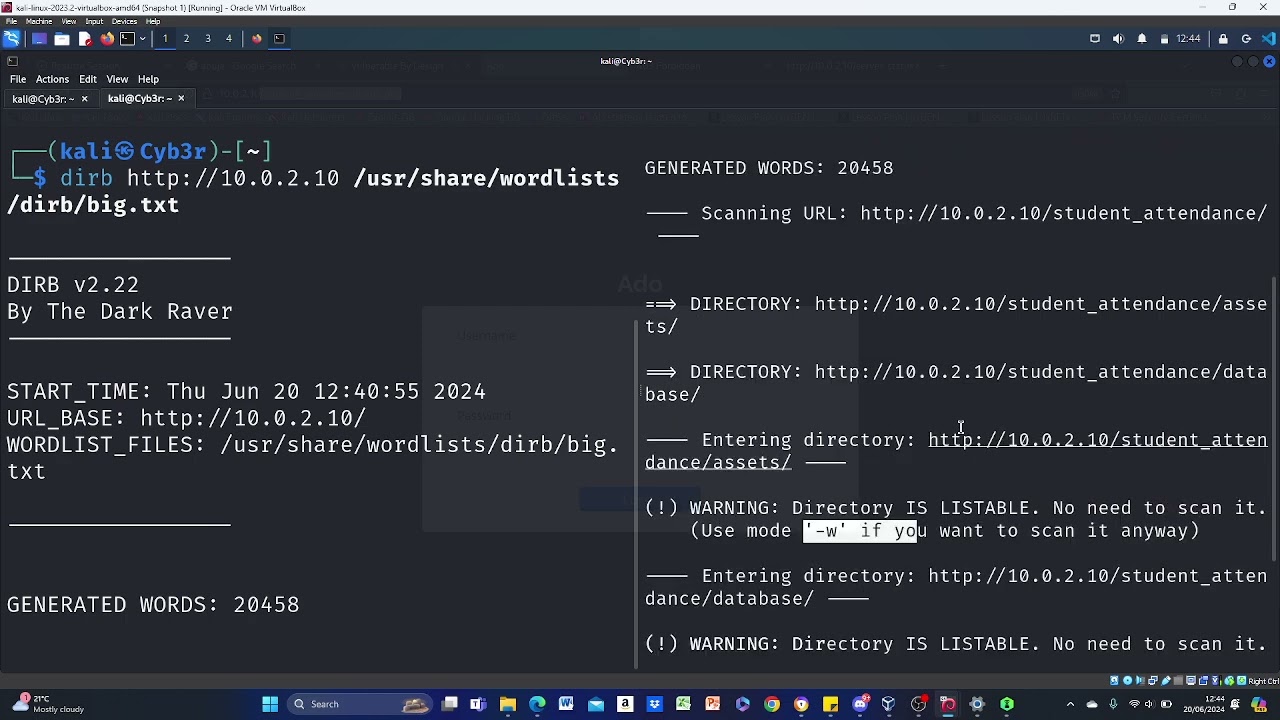Click the Scanning URL student_attendance link

pos(1064,213)
